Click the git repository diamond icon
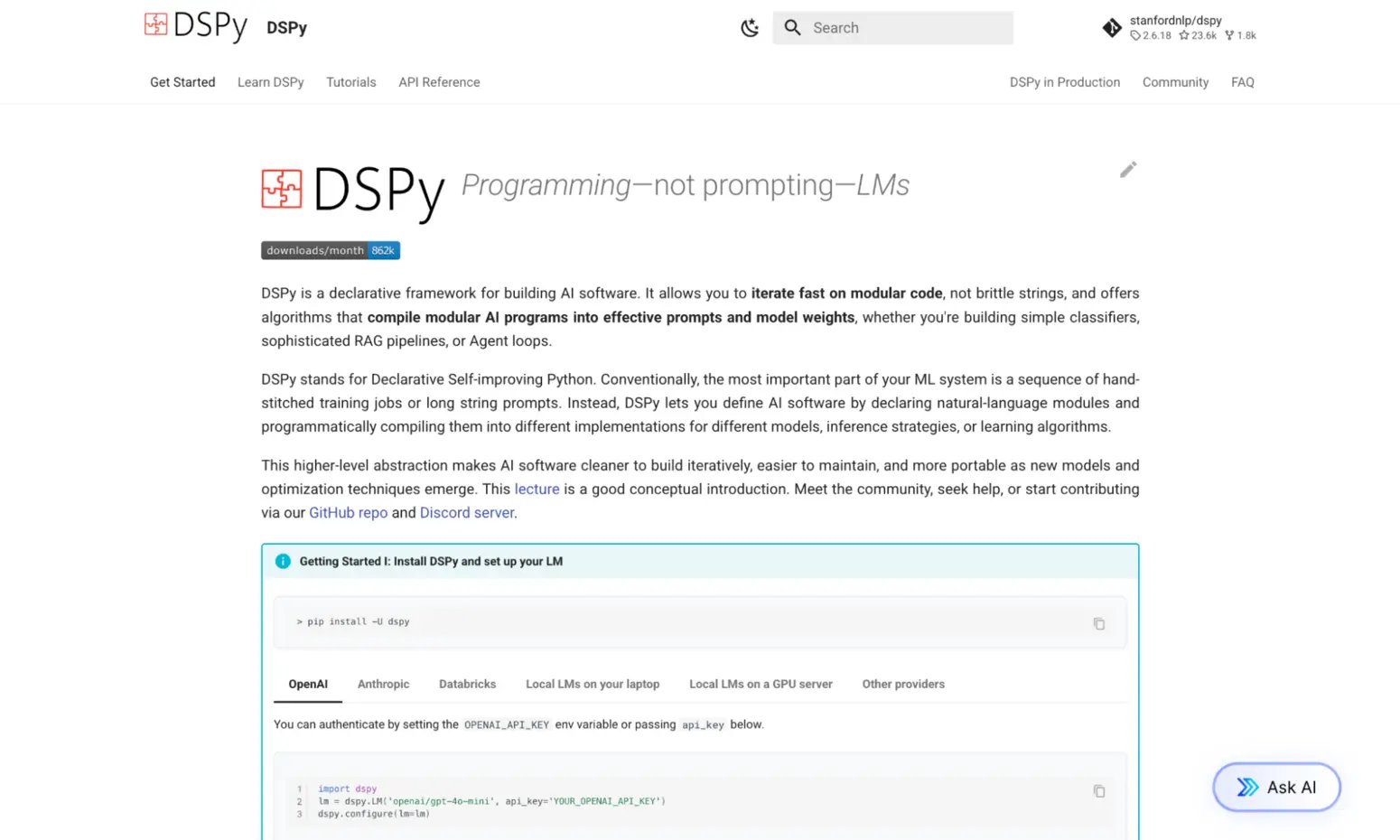 point(1112,28)
